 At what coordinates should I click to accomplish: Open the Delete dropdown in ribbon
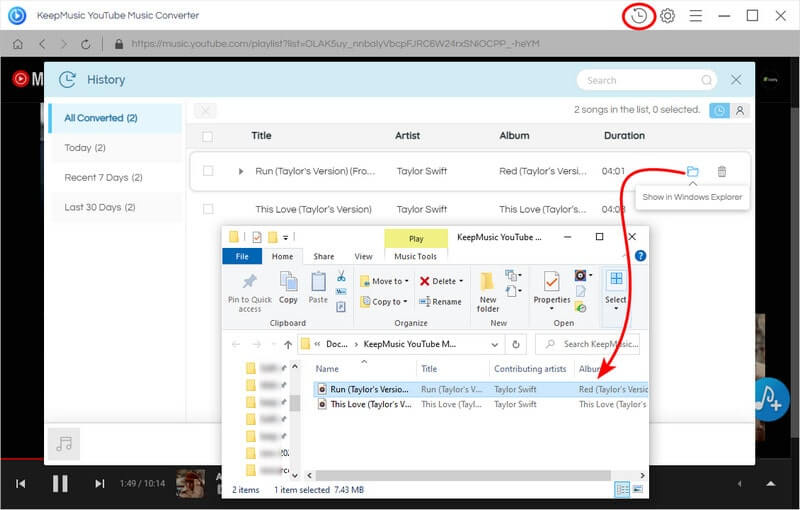click(x=441, y=281)
